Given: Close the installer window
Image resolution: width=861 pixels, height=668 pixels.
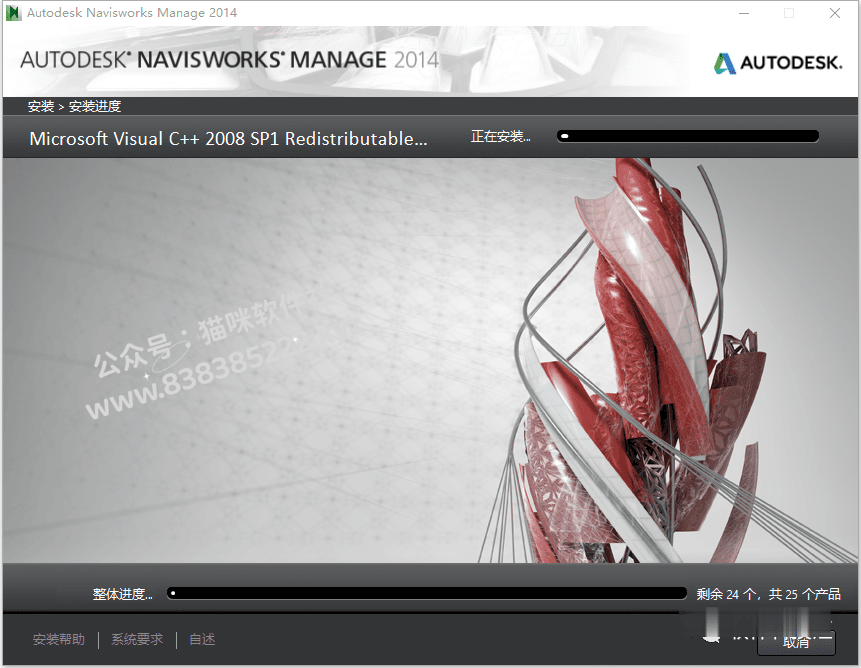Looking at the screenshot, I should point(835,13).
